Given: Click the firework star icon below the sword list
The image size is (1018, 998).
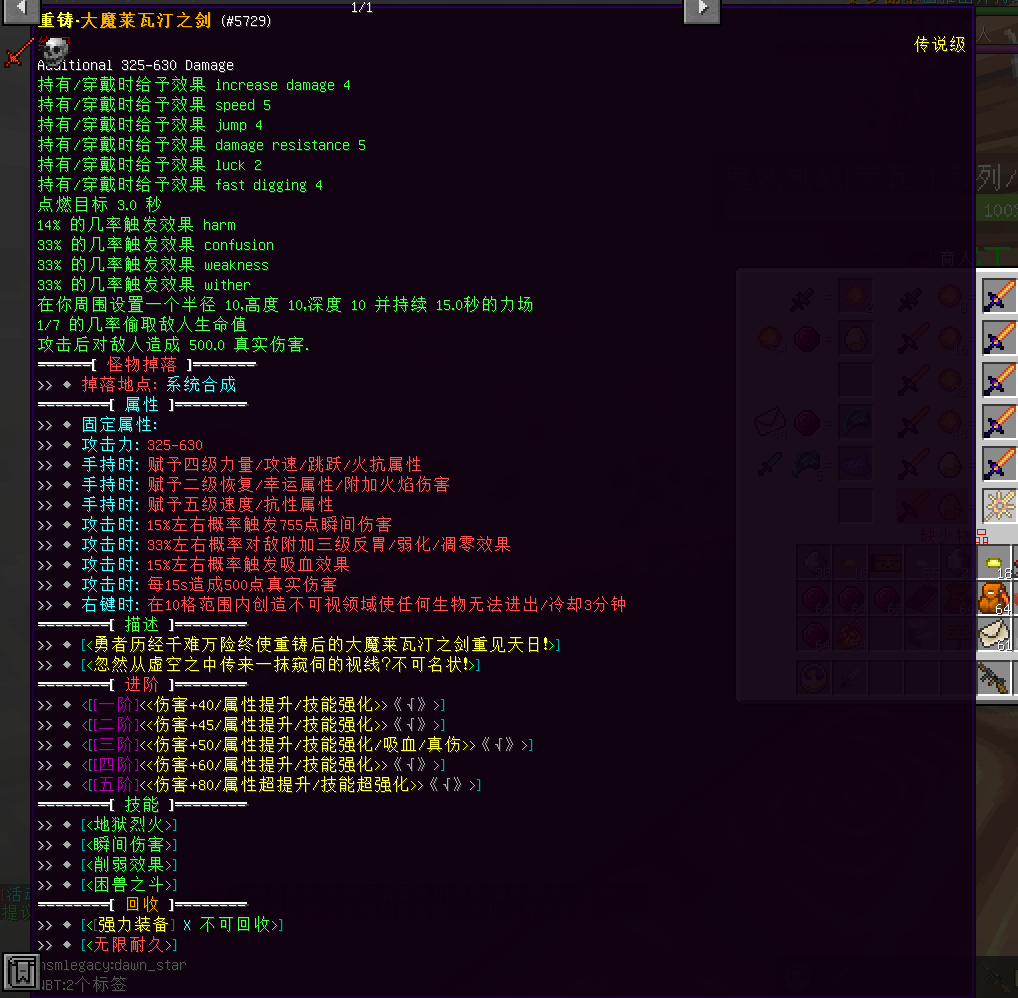Looking at the screenshot, I should 999,503.
